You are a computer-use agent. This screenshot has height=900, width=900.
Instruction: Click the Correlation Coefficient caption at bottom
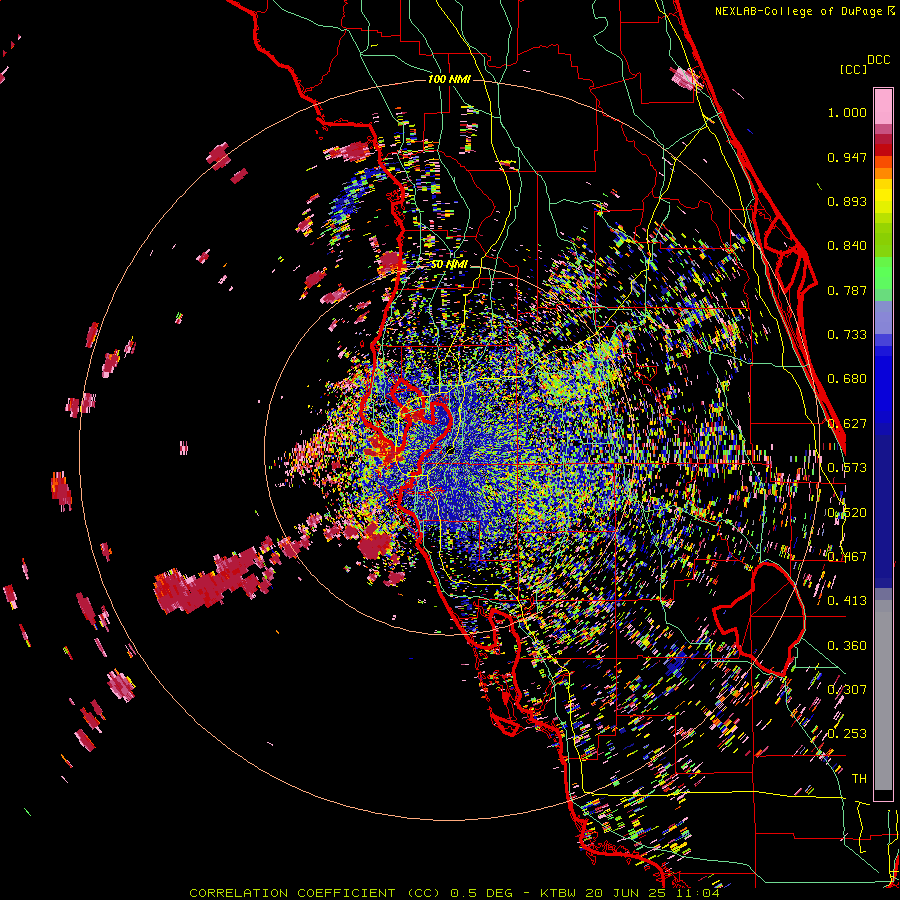(455, 893)
